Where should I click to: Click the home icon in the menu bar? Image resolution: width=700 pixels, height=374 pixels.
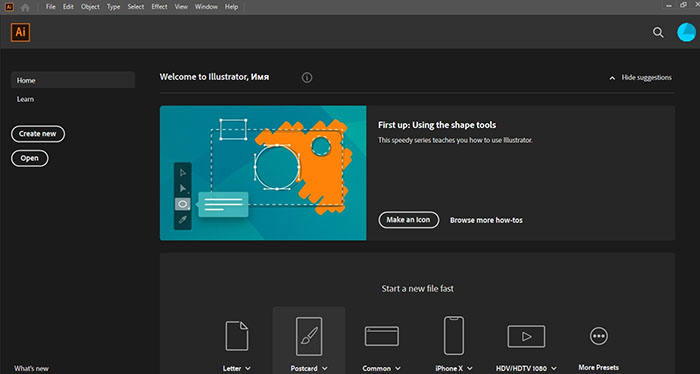coord(25,7)
